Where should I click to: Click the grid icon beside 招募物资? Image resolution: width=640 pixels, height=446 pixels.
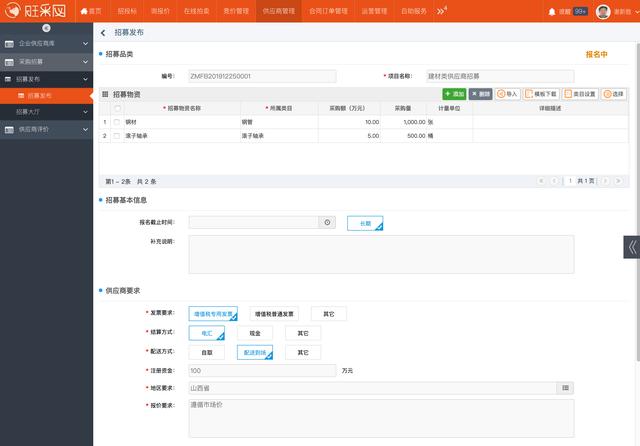pos(105,94)
